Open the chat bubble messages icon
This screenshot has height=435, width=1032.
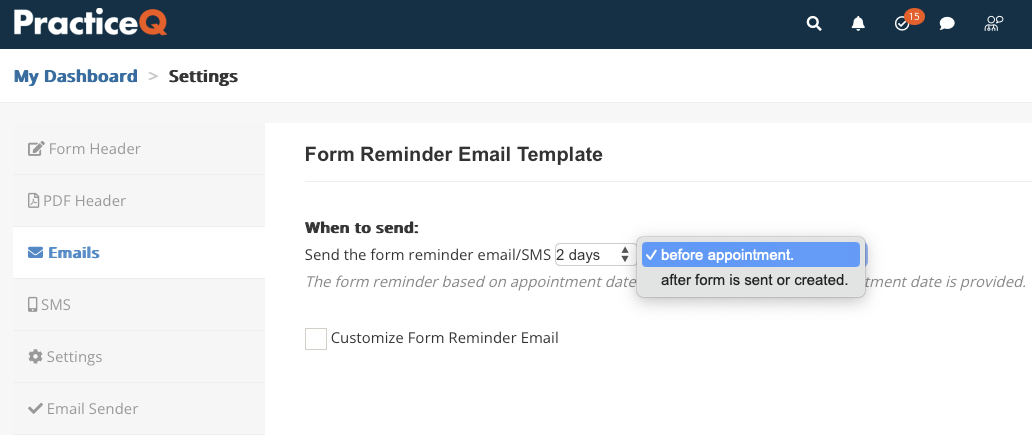[947, 24]
